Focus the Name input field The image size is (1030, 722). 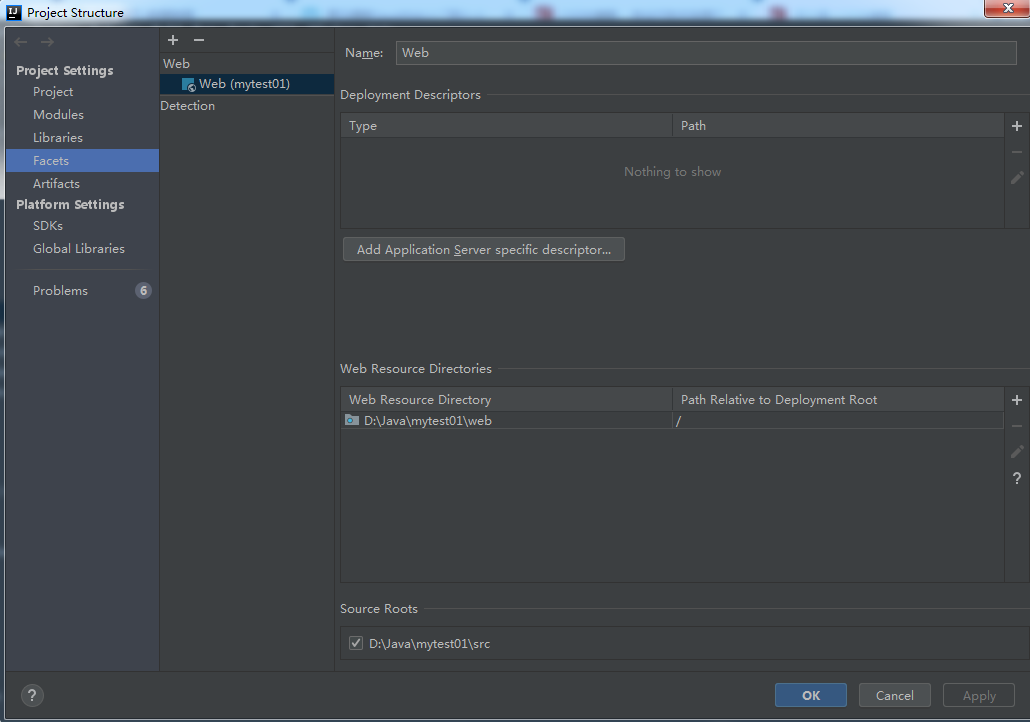point(706,53)
